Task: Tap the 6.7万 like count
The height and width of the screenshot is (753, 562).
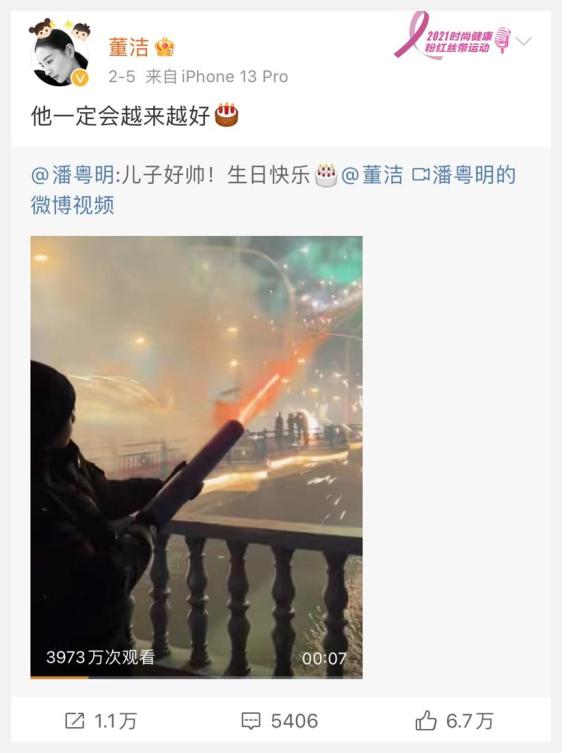Action: (x=470, y=721)
